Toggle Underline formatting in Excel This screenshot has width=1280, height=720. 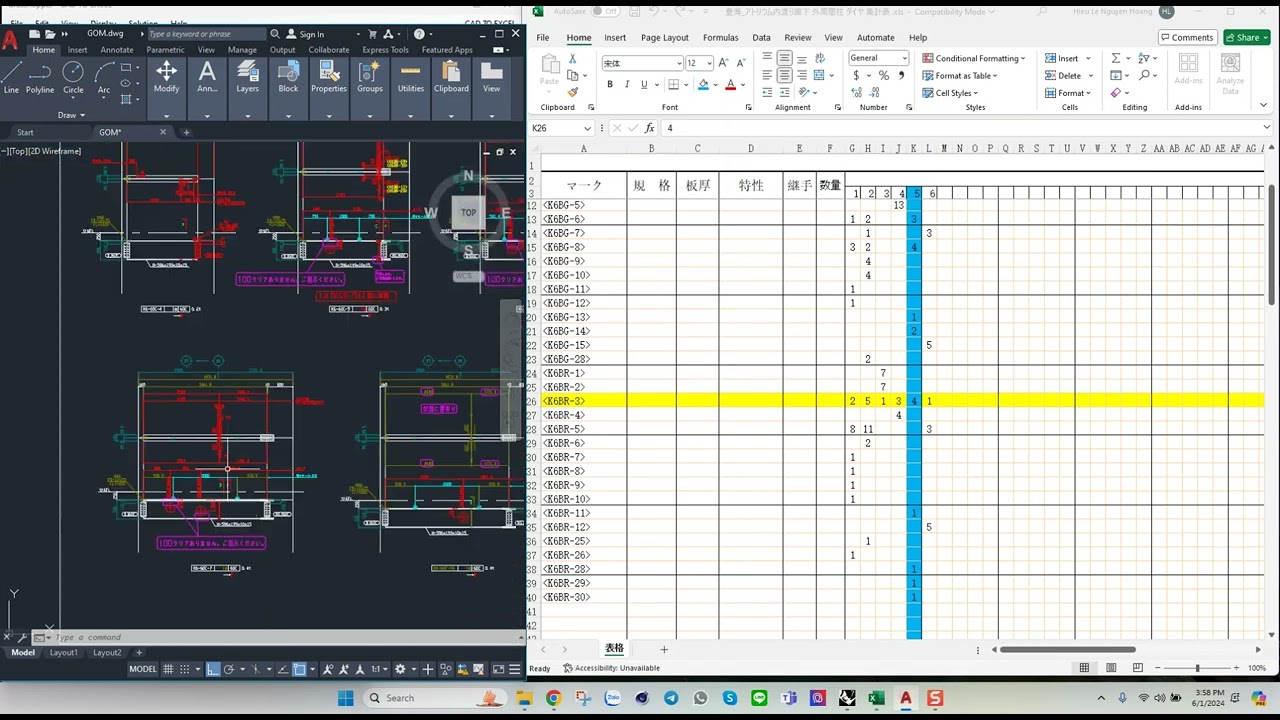click(x=644, y=85)
